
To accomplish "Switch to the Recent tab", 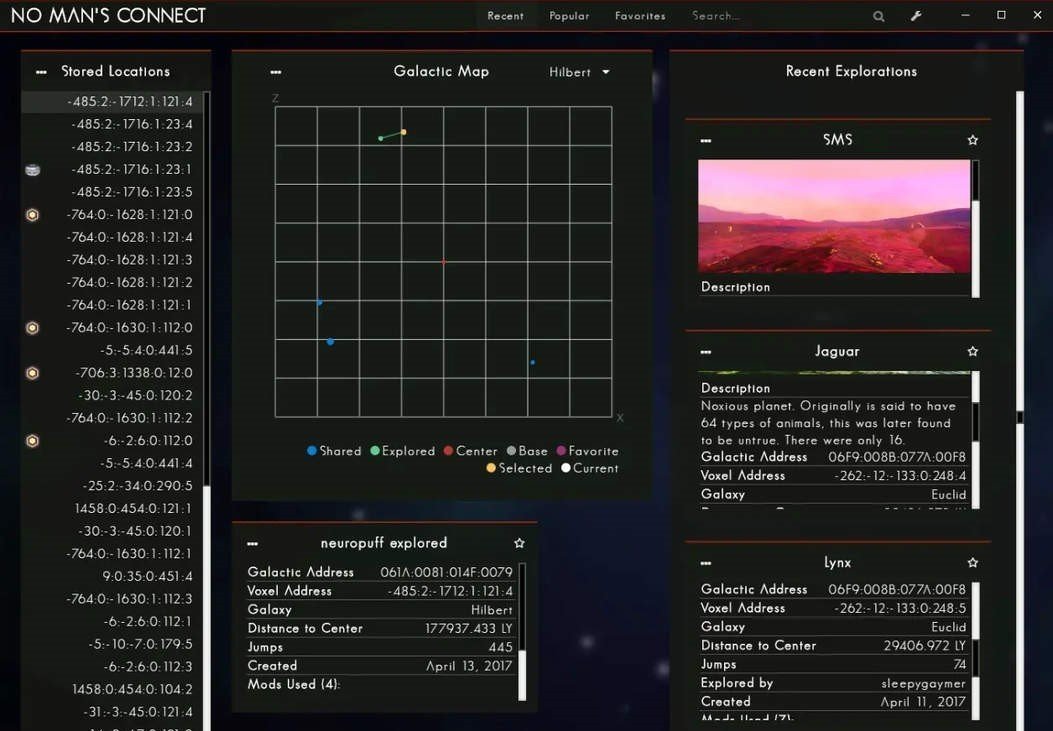I will click(505, 16).
